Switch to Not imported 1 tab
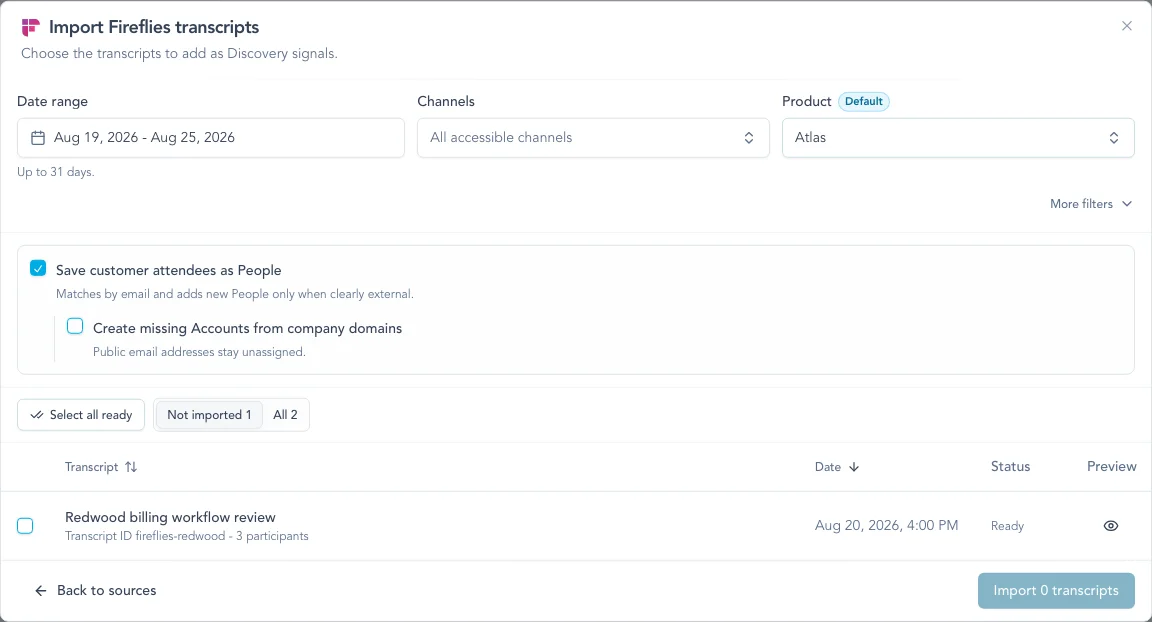Screen dimensions: 1152x622 pos(209,415)
